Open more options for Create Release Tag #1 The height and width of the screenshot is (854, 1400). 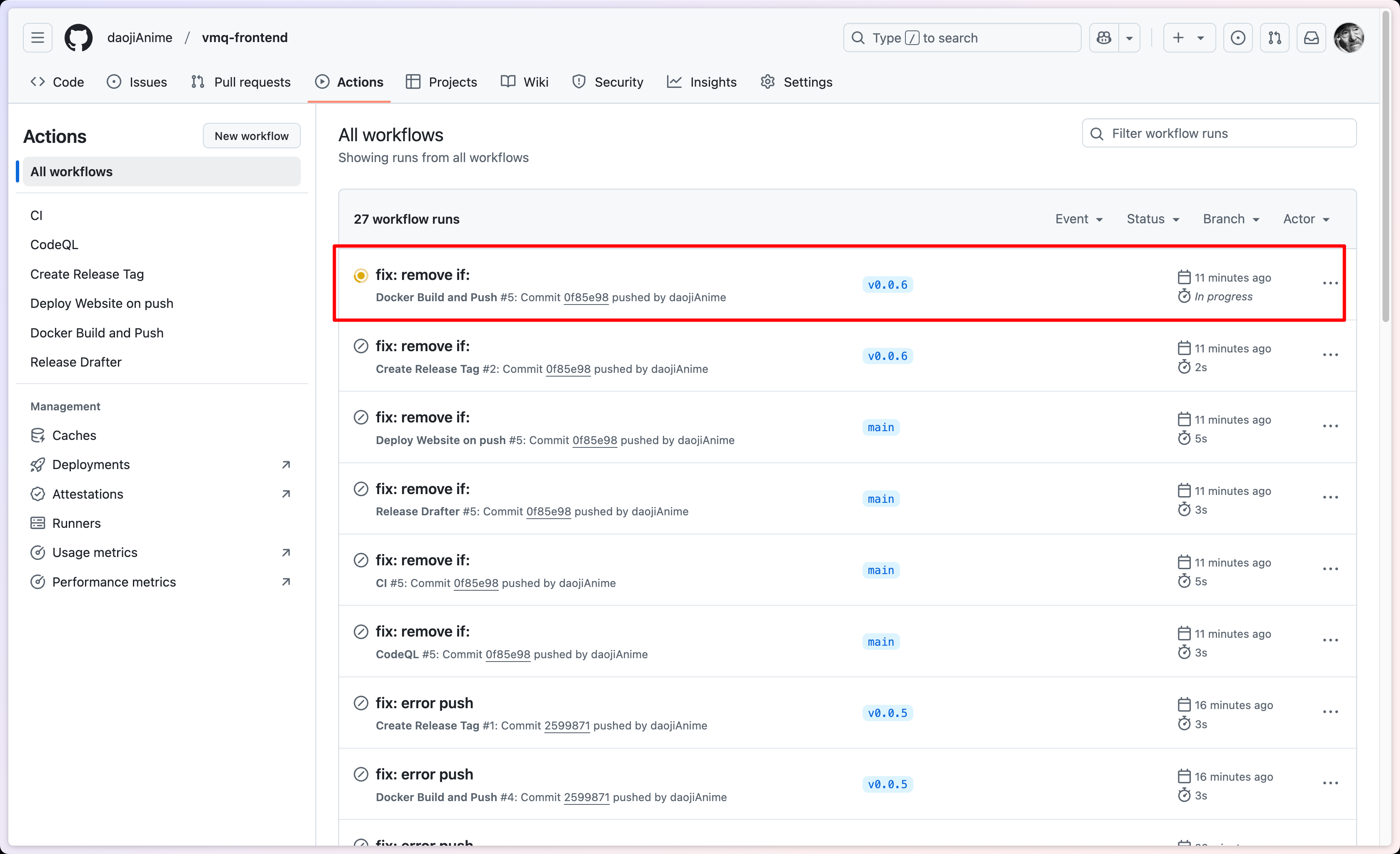(x=1330, y=712)
